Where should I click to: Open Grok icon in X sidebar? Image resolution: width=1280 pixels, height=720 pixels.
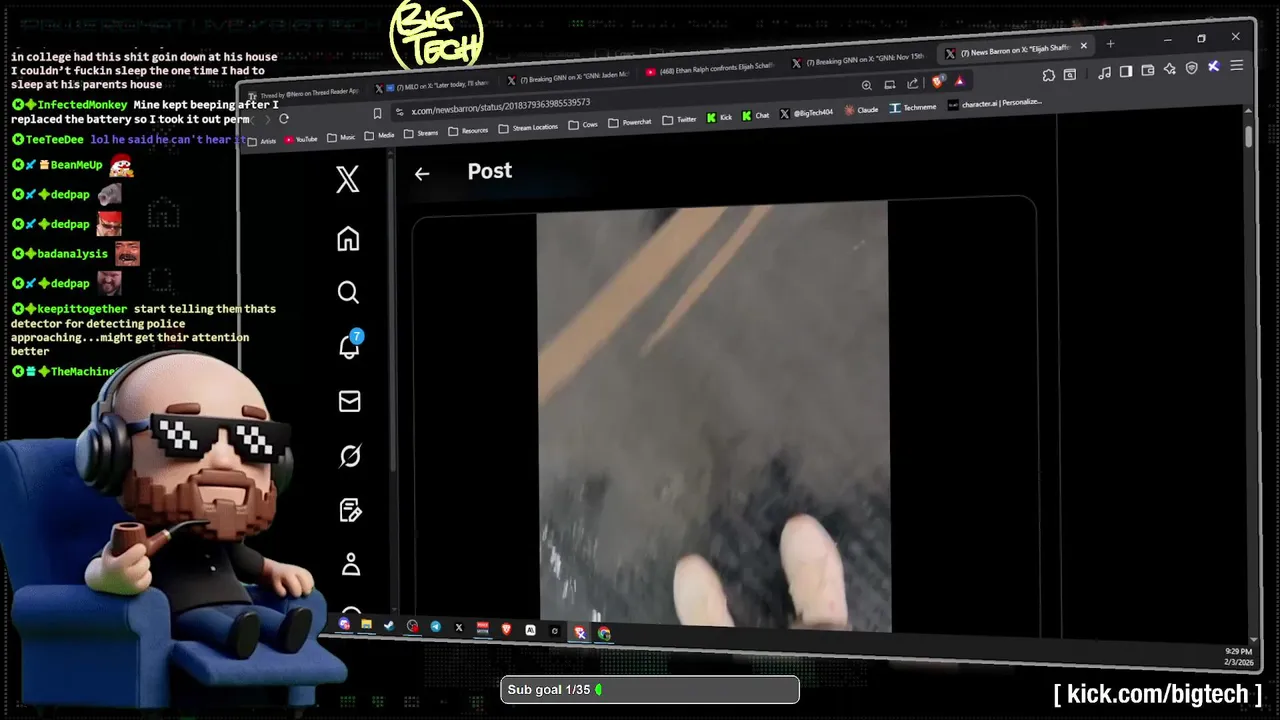pyautogui.click(x=350, y=456)
